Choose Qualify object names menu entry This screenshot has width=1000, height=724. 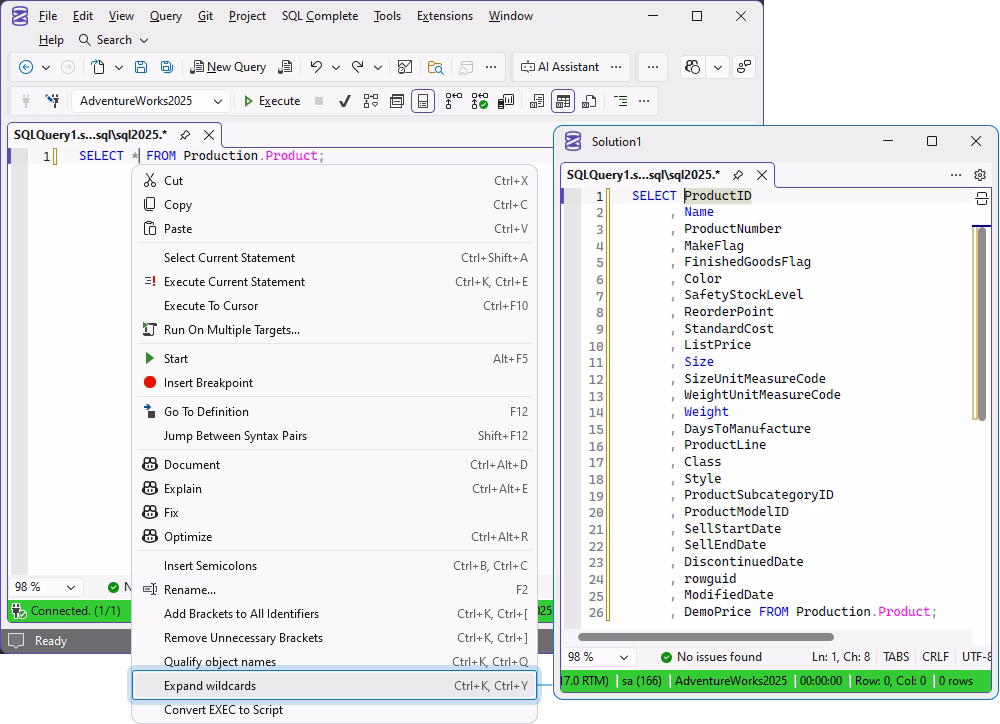[335, 661]
